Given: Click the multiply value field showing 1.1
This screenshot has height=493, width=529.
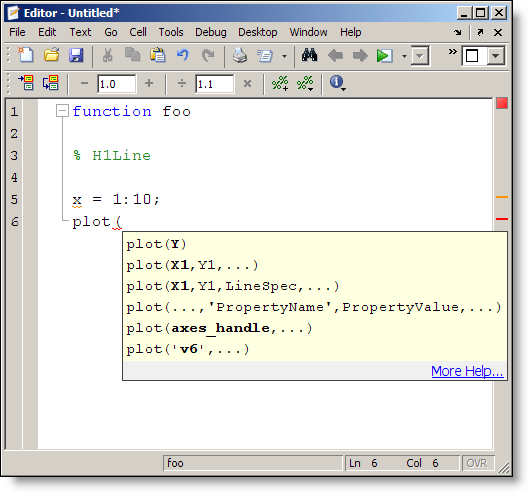Looking at the screenshot, I should pos(215,83).
